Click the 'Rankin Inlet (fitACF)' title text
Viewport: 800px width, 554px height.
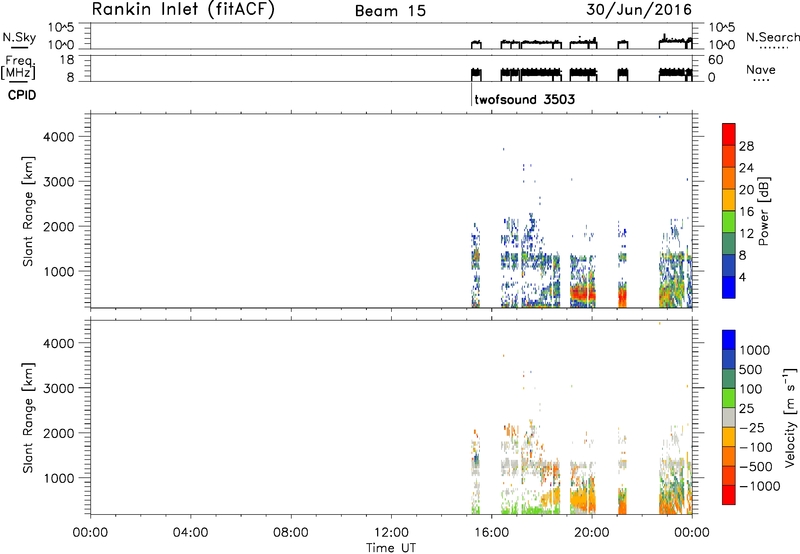point(183,9)
